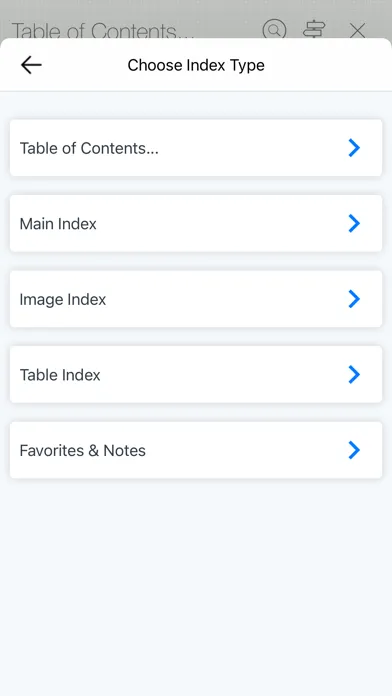The image size is (392, 696).
Task: Tap the empty area below Favorites & Notes
Action: (x=196, y=586)
